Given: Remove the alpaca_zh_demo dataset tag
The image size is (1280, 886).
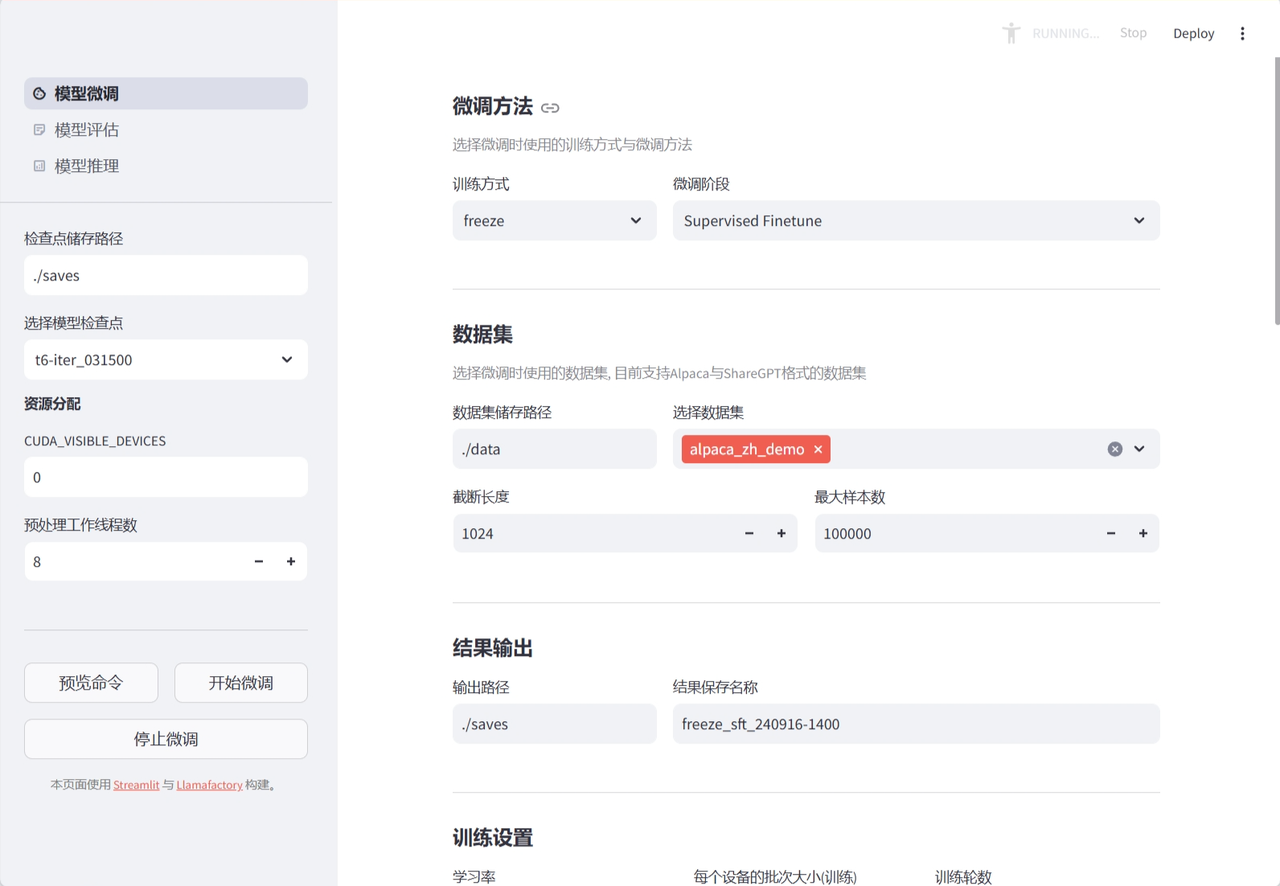Looking at the screenshot, I should pos(818,450).
